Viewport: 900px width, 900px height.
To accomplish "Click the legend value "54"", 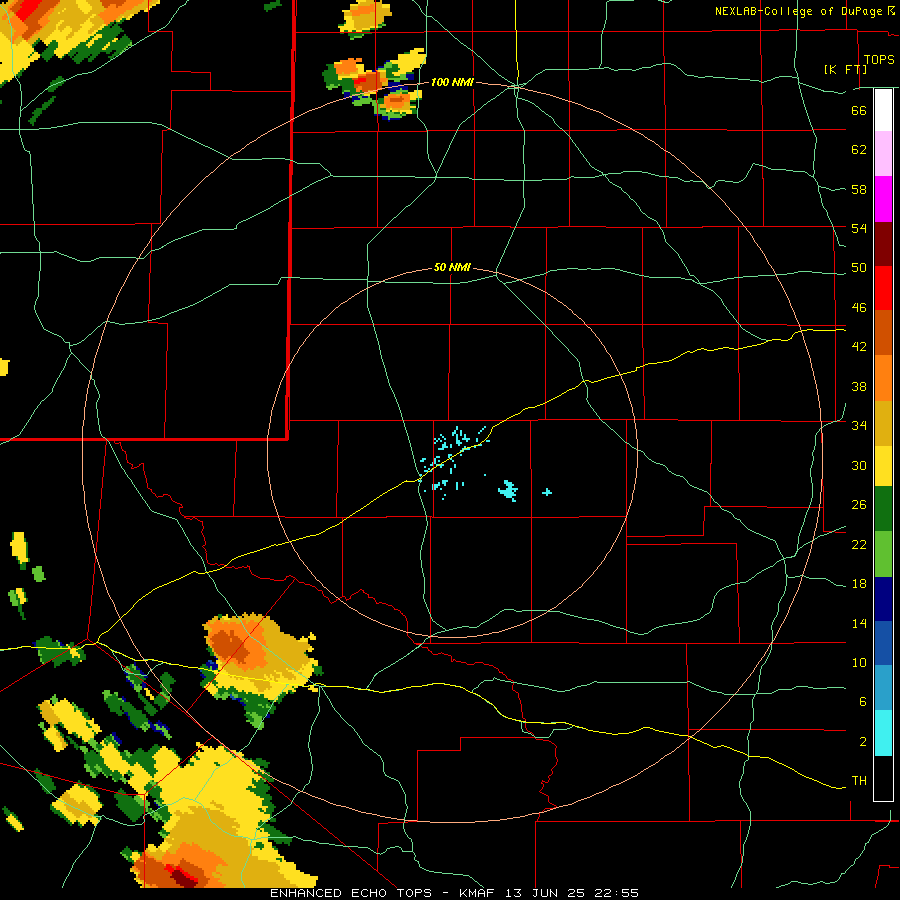I will pyautogui.click(x=859, y=229).
